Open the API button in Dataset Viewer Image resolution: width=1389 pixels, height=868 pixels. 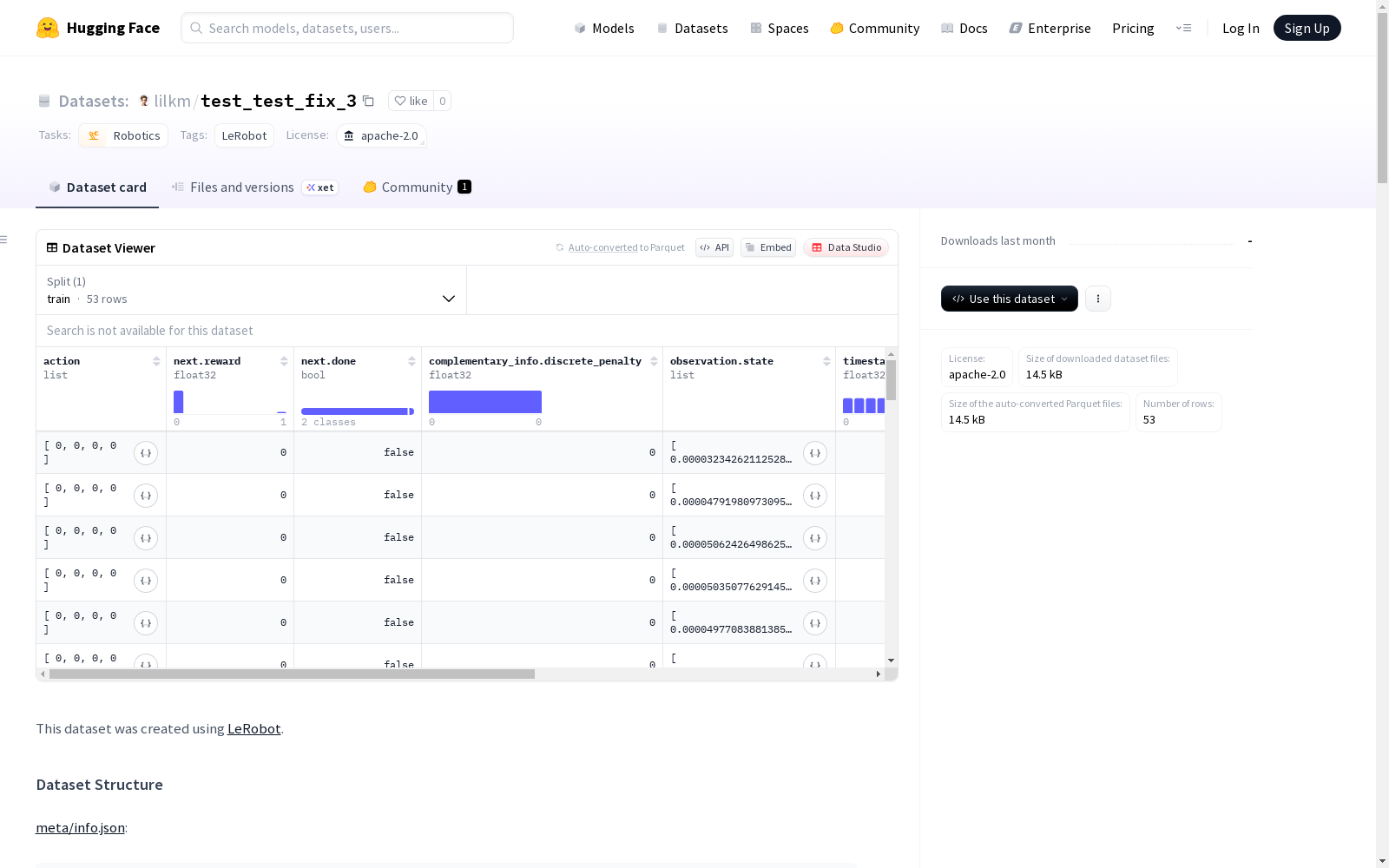pyautogui.click(x=714, y=247)
